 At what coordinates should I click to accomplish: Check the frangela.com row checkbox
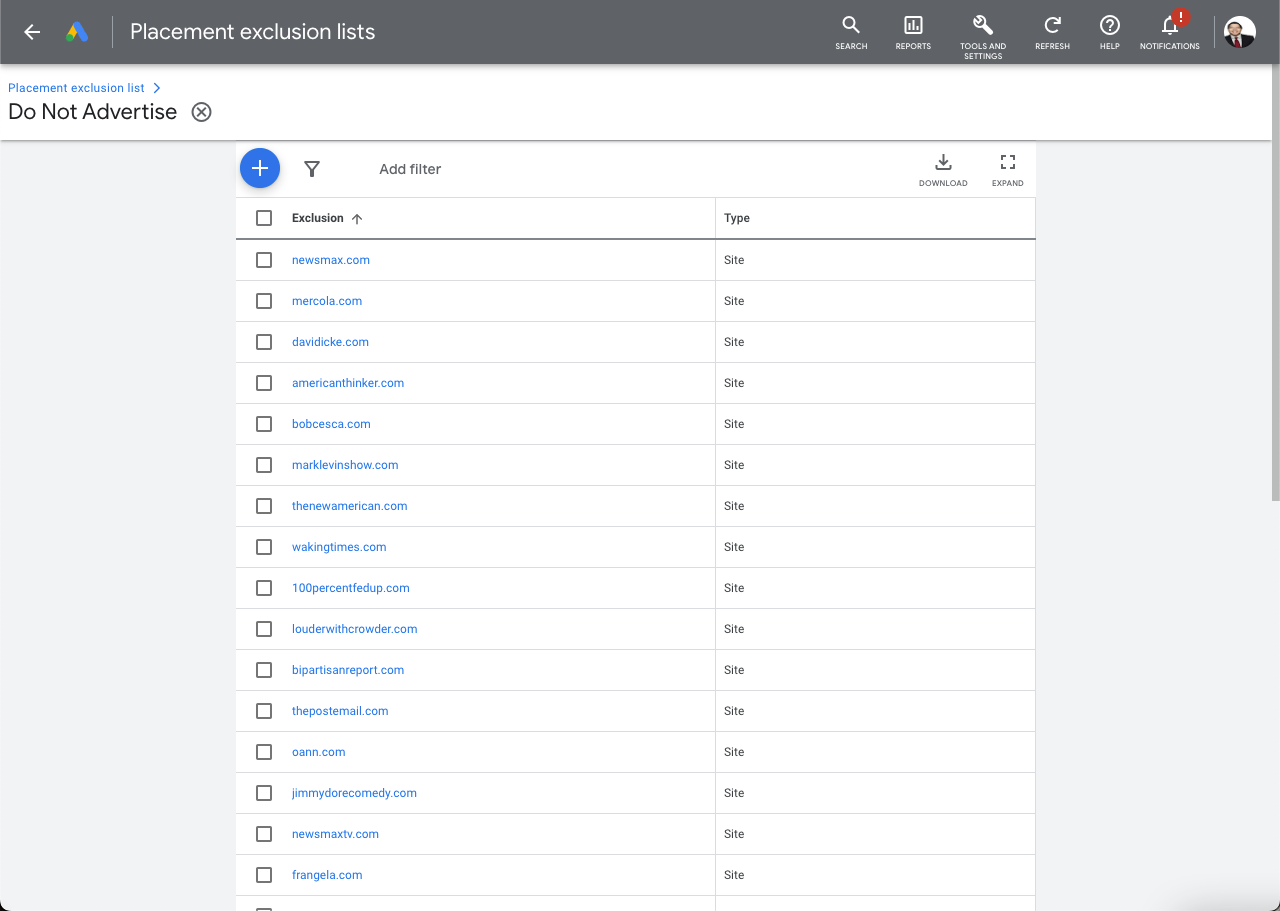(x=264, y=875)
